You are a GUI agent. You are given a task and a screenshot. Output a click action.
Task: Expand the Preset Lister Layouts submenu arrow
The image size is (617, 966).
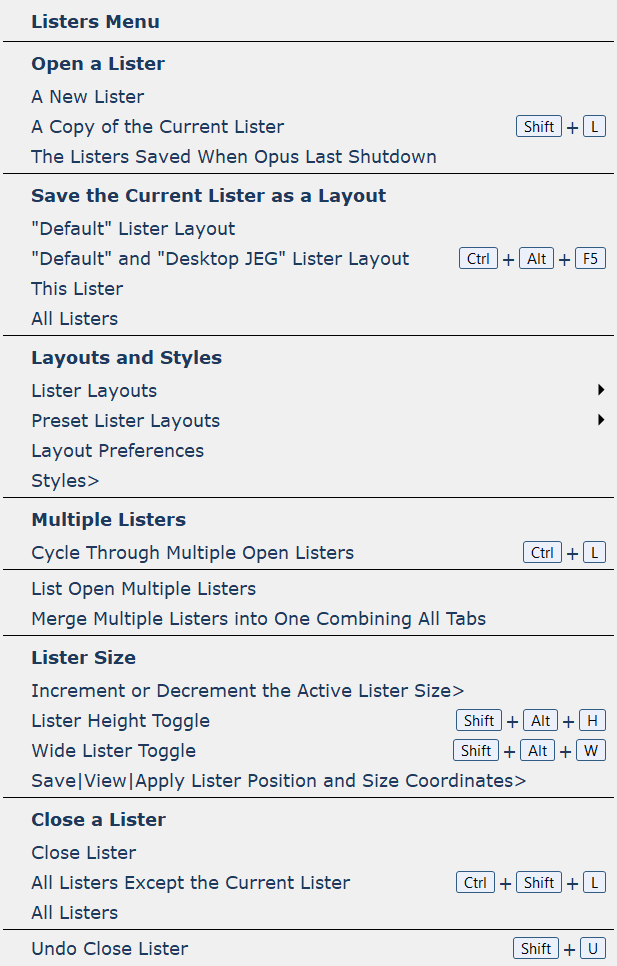(x=601, y=420)
